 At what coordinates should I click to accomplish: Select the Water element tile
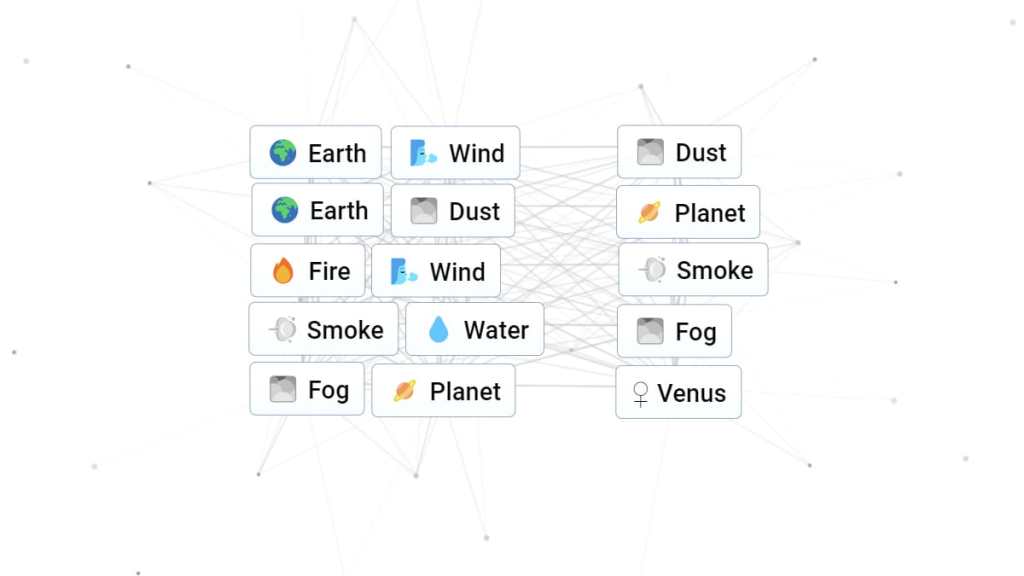pos(474,329)
